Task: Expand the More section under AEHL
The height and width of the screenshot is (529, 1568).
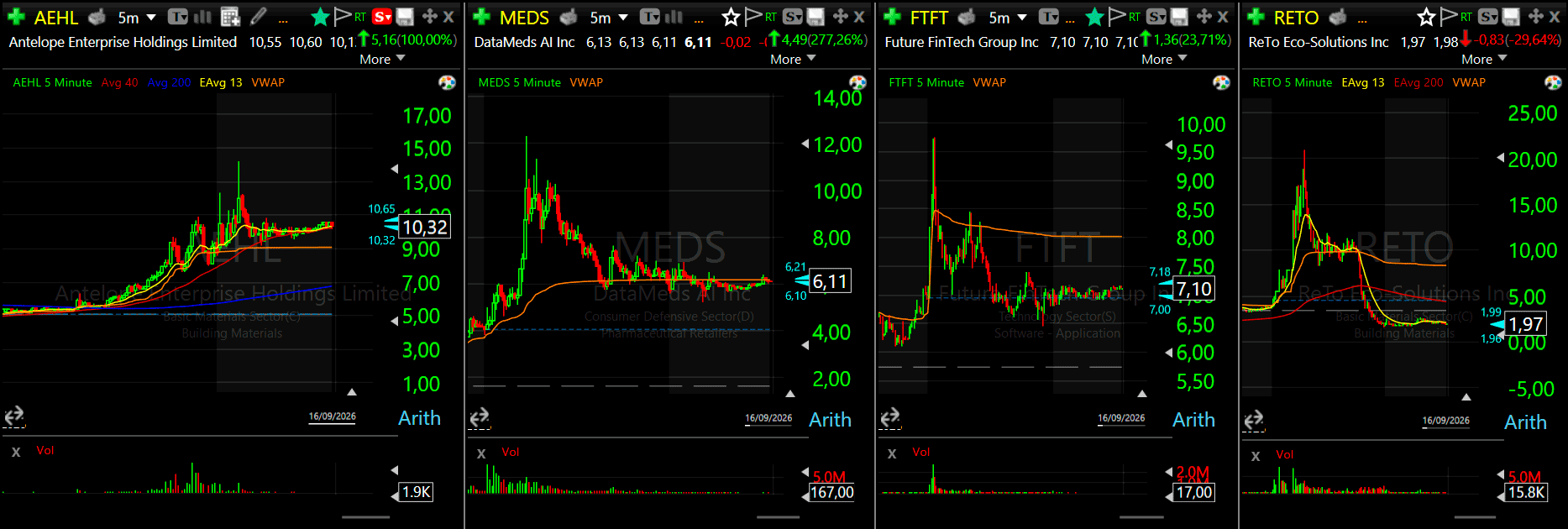Action: (x=382, y=59)
